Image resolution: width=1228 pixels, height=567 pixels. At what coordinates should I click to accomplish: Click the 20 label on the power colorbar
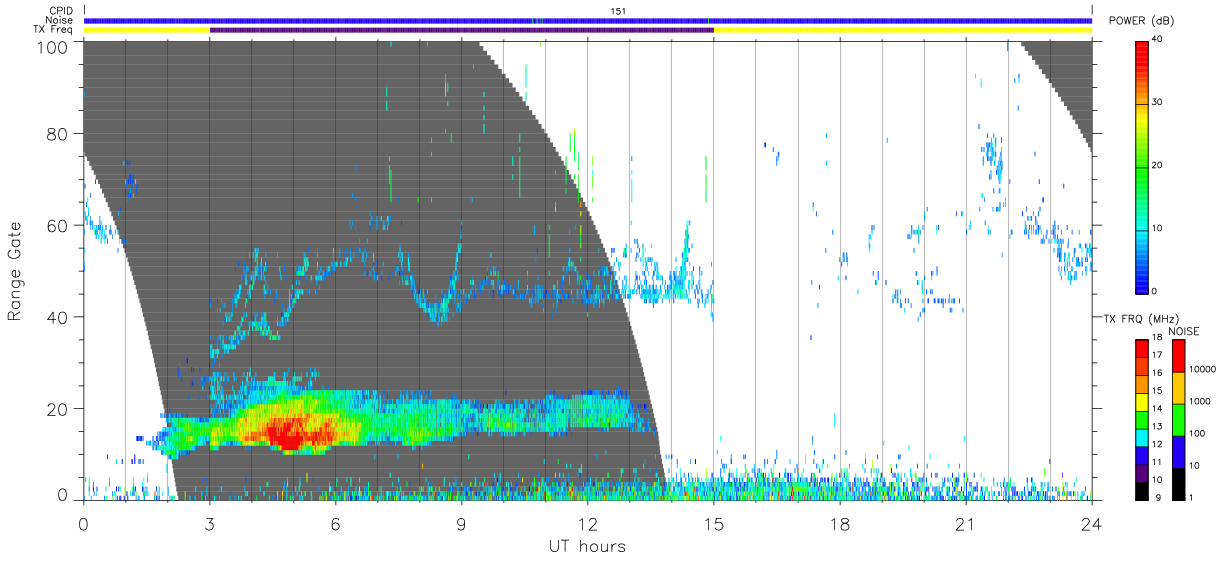(1159, 166)
